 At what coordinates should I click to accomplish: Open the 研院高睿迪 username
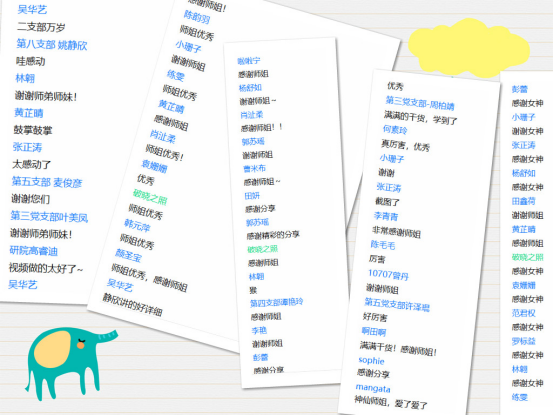[x=34, y=251]
